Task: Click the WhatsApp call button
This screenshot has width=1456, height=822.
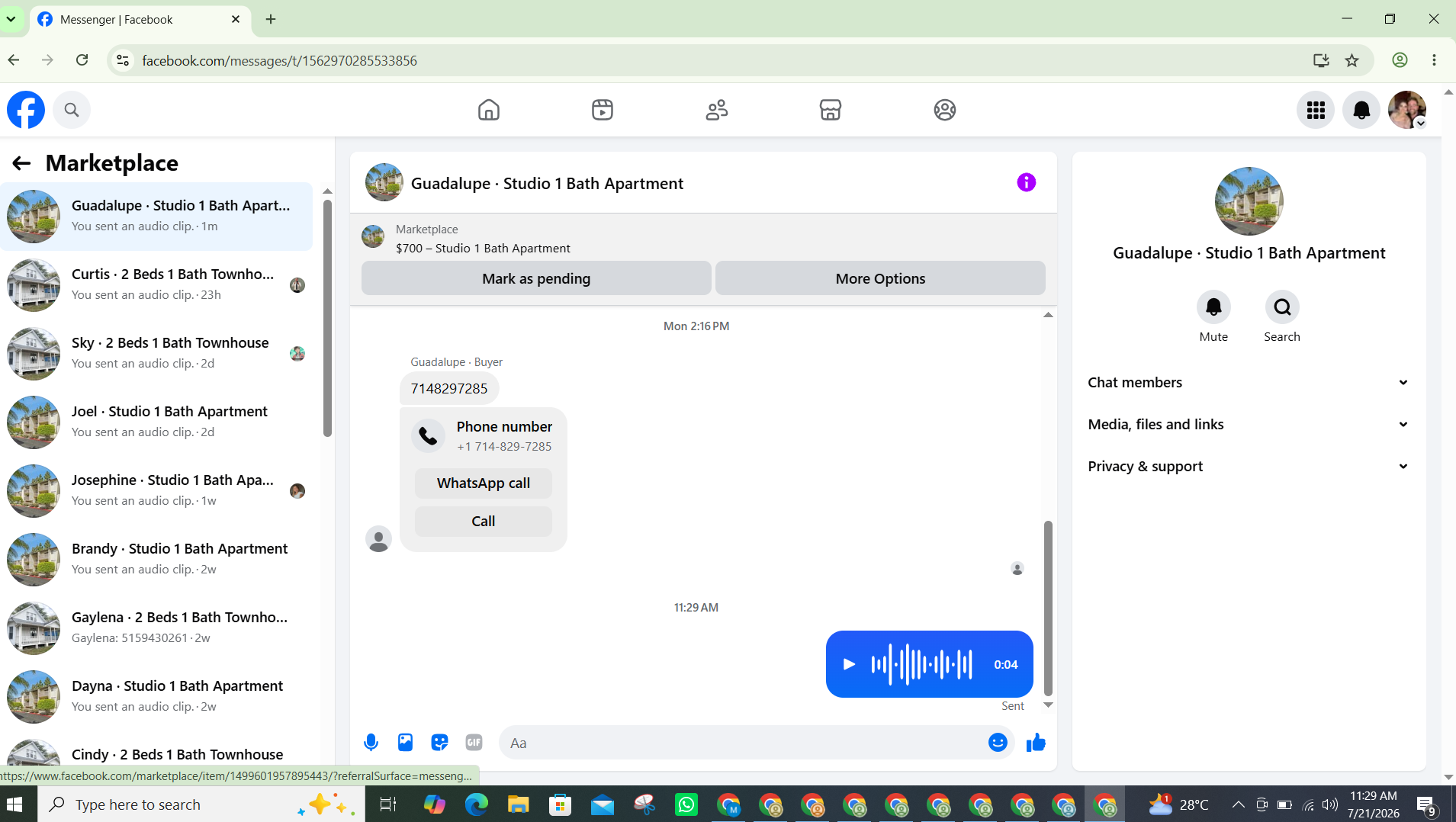Action: 484,483
